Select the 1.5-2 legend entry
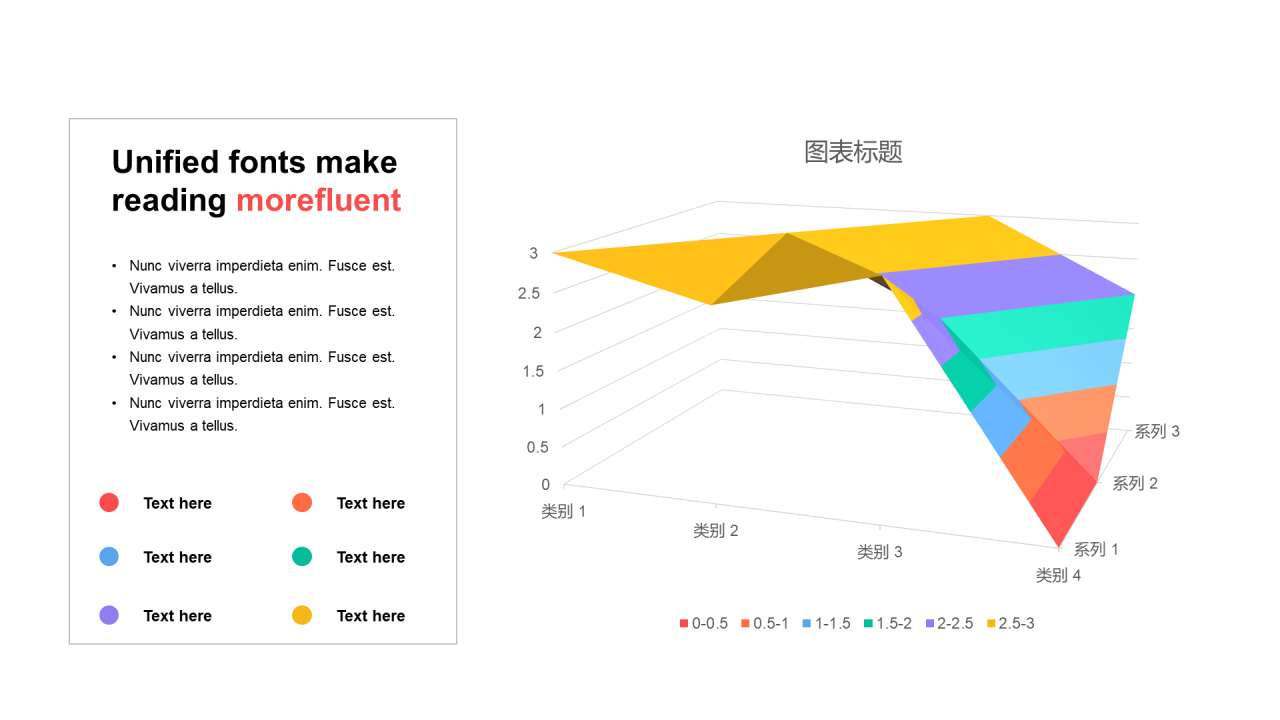The height and width of the screenshot is (720, 1280). point(888,623)
